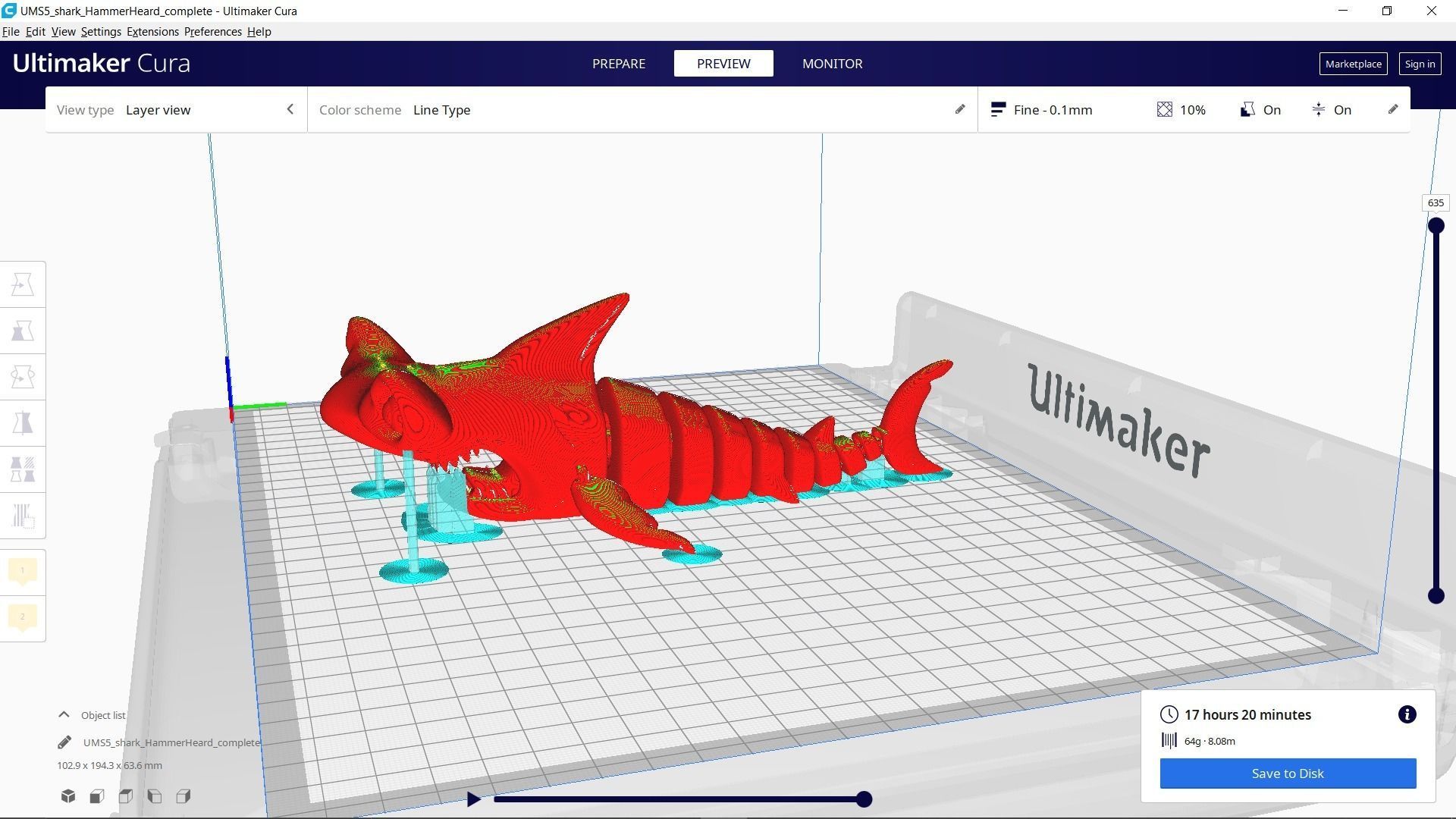
Task: Click the Ultimaker Cura logo
Action: click(102, 63)
